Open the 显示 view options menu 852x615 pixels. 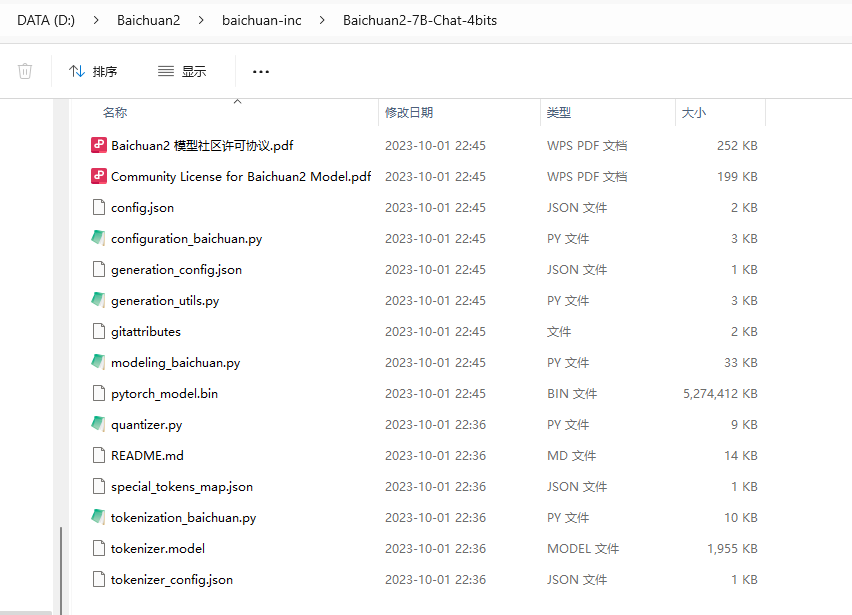[182, 71]
